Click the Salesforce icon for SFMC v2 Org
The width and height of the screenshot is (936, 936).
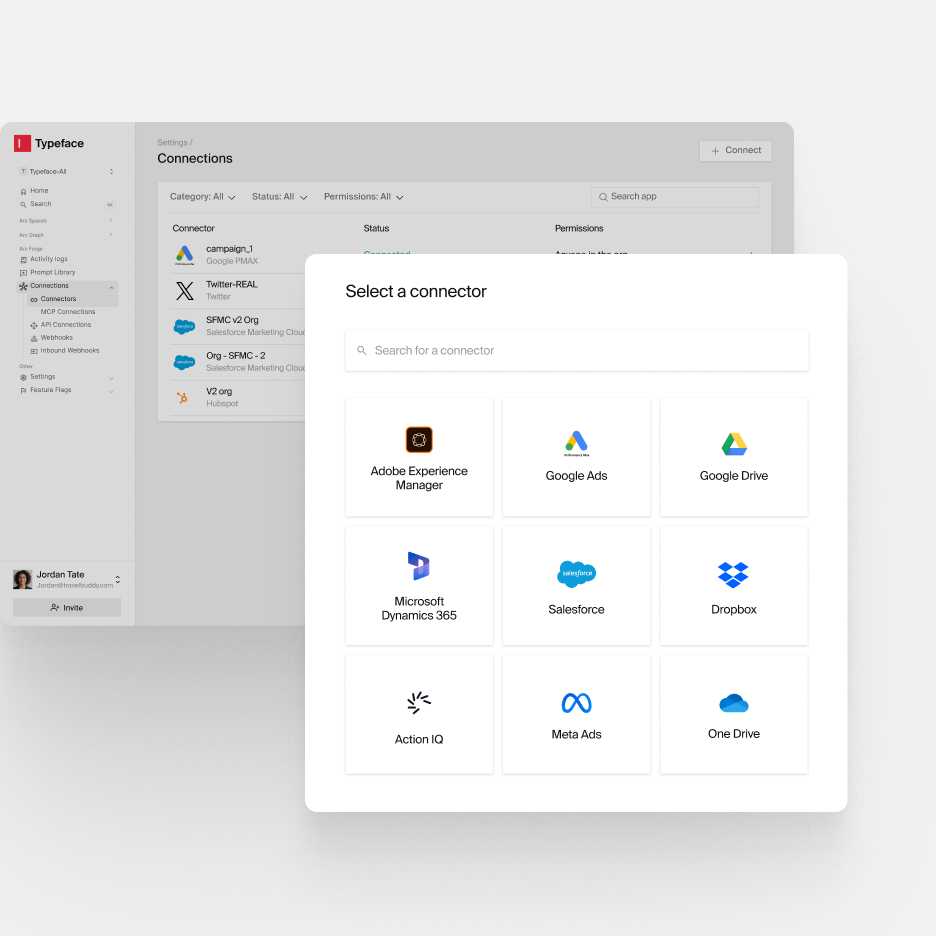pyautogui.click(x=184, y=327)
